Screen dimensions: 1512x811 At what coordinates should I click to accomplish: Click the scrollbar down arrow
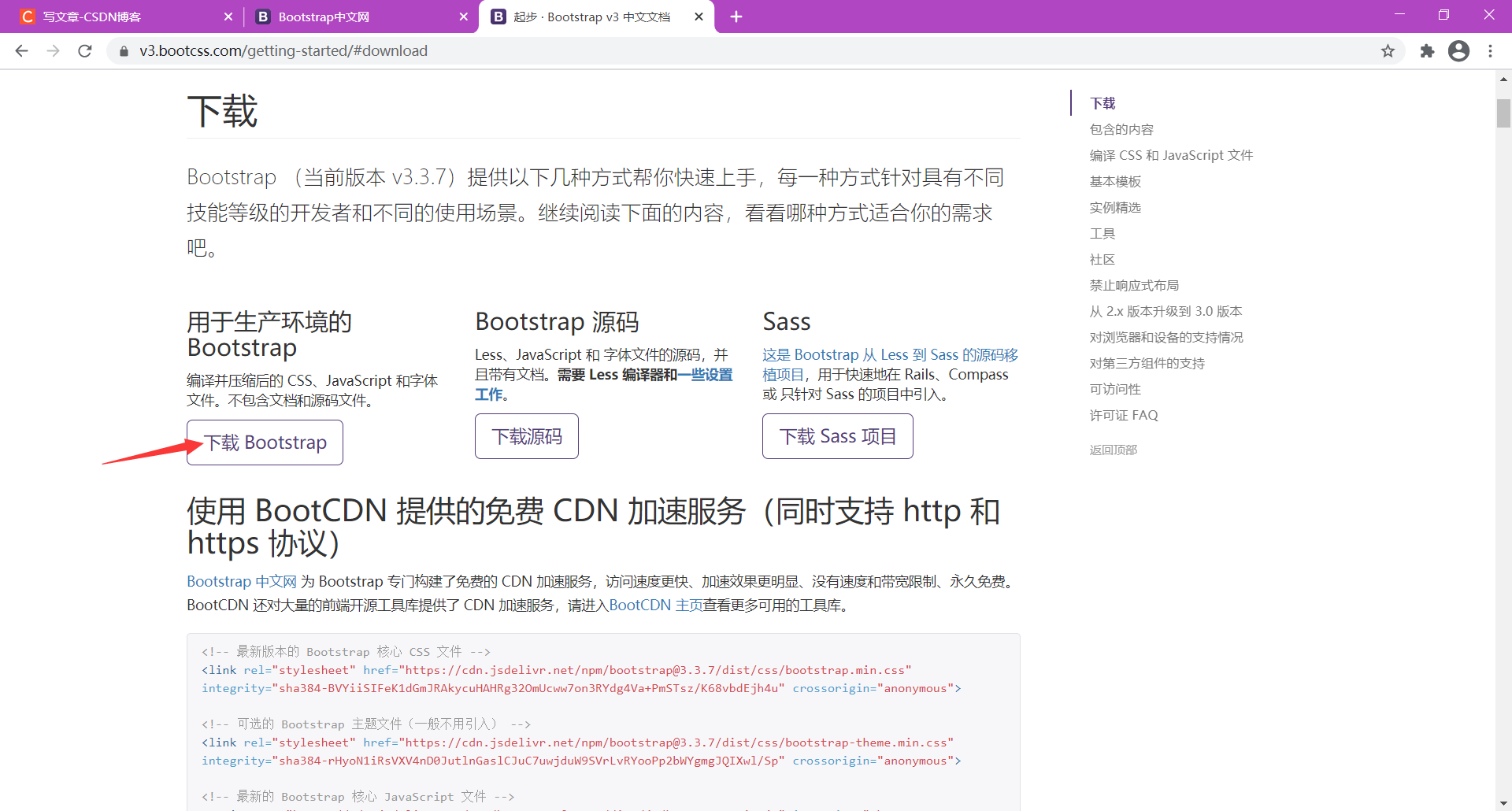pyautogui.click(x=1503, y=802)
